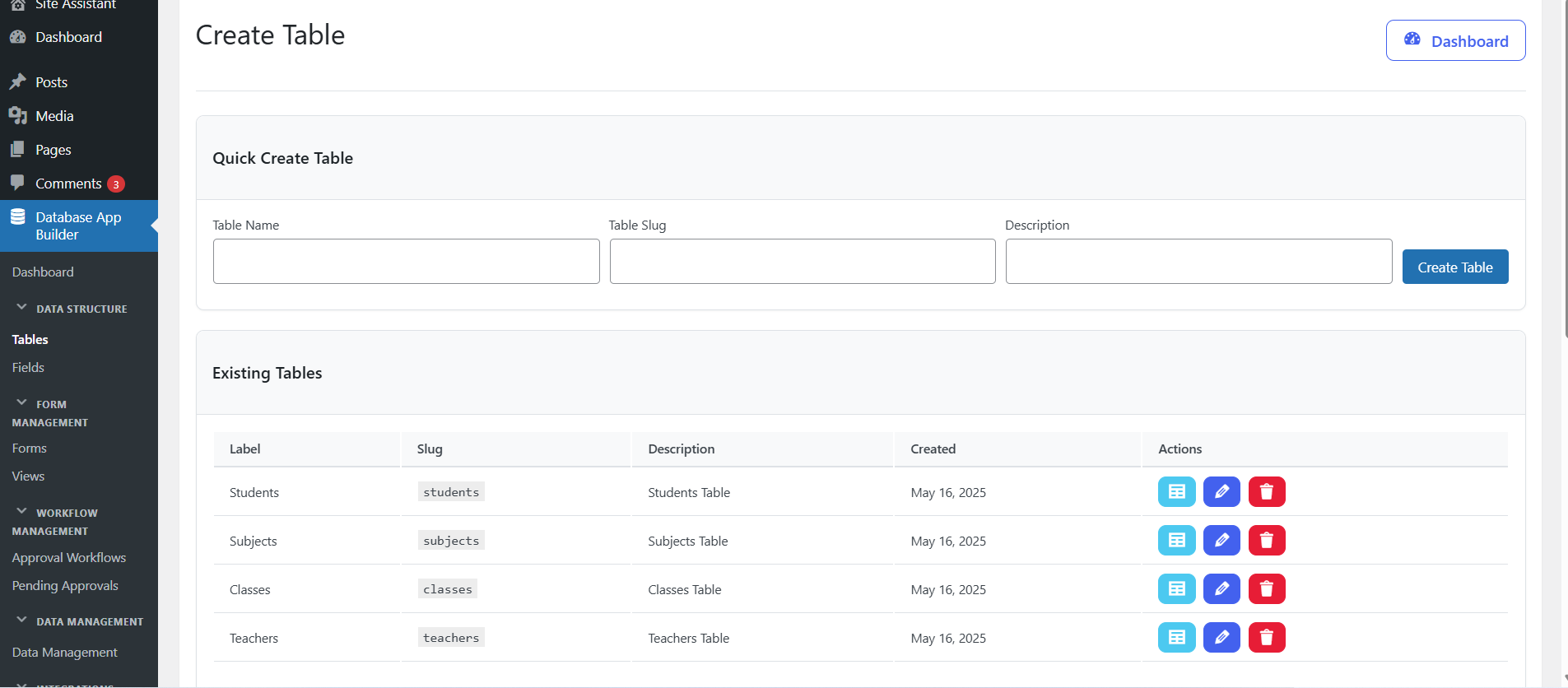Click the 'teachers' slug cell
The image size is (1568, 688).
click(451, 637)
